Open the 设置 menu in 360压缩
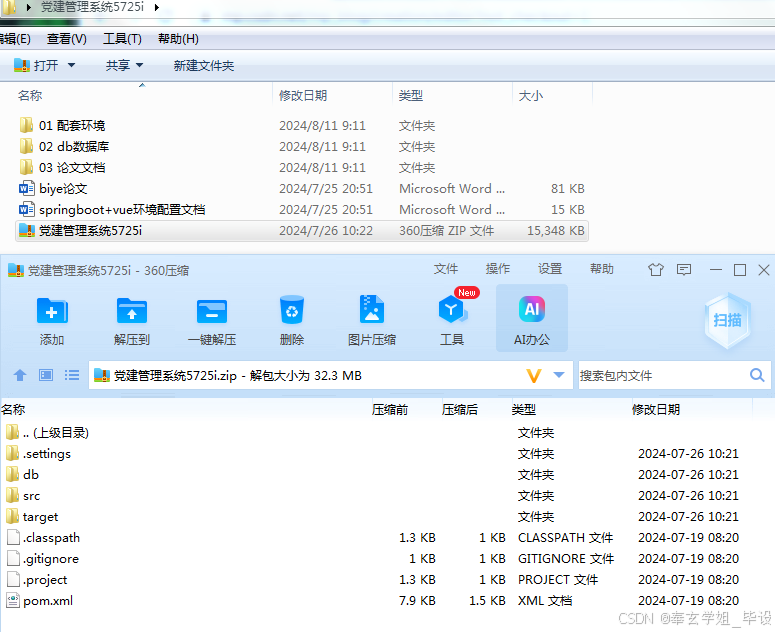This screenshot has height=632, width=775. point(550,269)
